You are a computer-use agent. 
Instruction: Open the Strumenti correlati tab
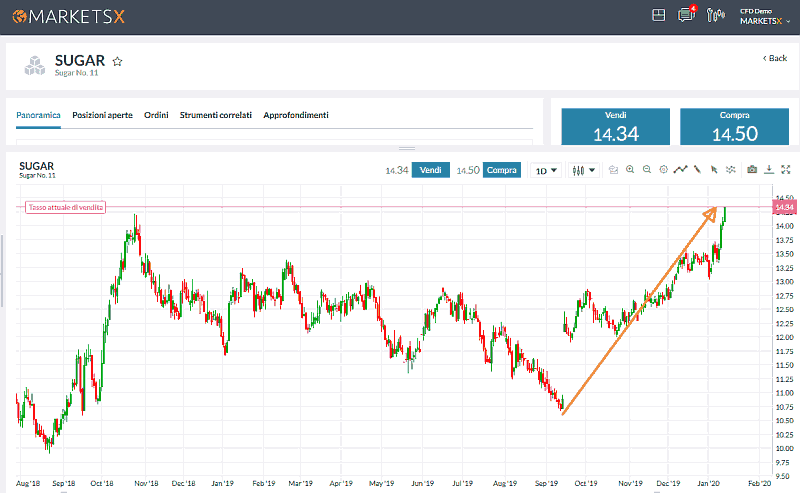click(216, 115)
